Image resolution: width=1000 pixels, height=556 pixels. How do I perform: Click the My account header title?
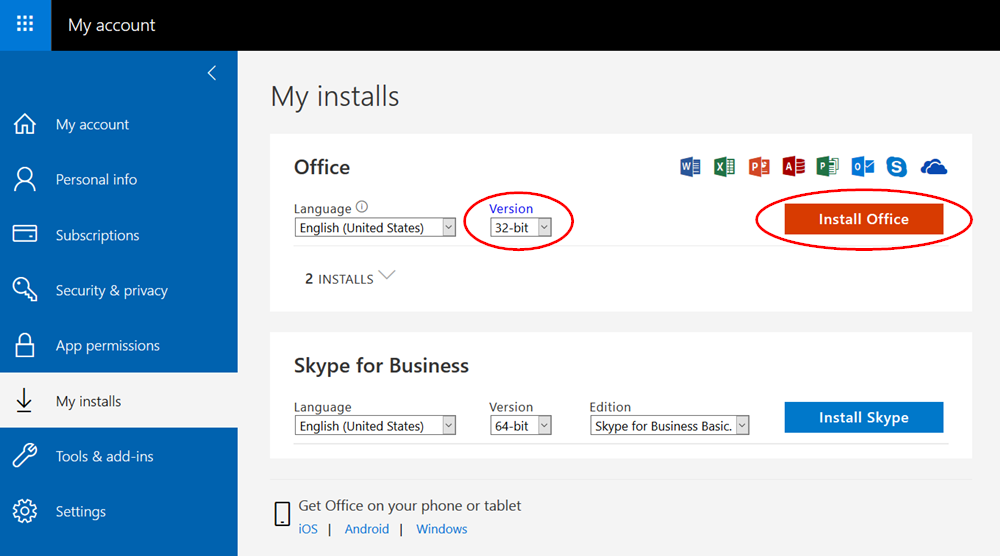pyautogui.click(x=112, y=25)
